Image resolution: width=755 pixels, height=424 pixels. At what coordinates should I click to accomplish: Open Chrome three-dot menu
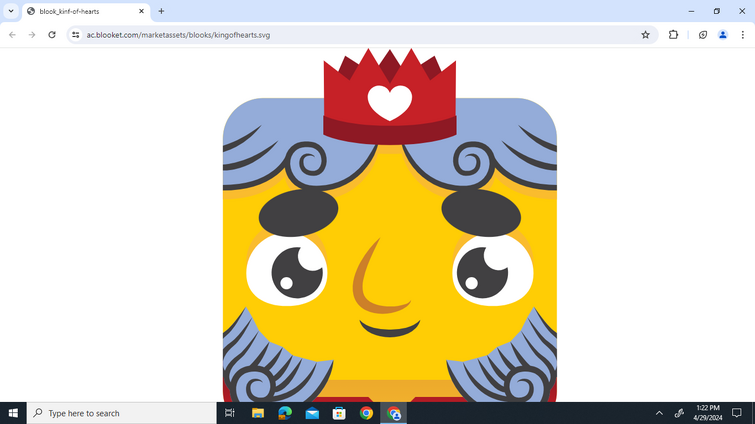tap(742, 35)
